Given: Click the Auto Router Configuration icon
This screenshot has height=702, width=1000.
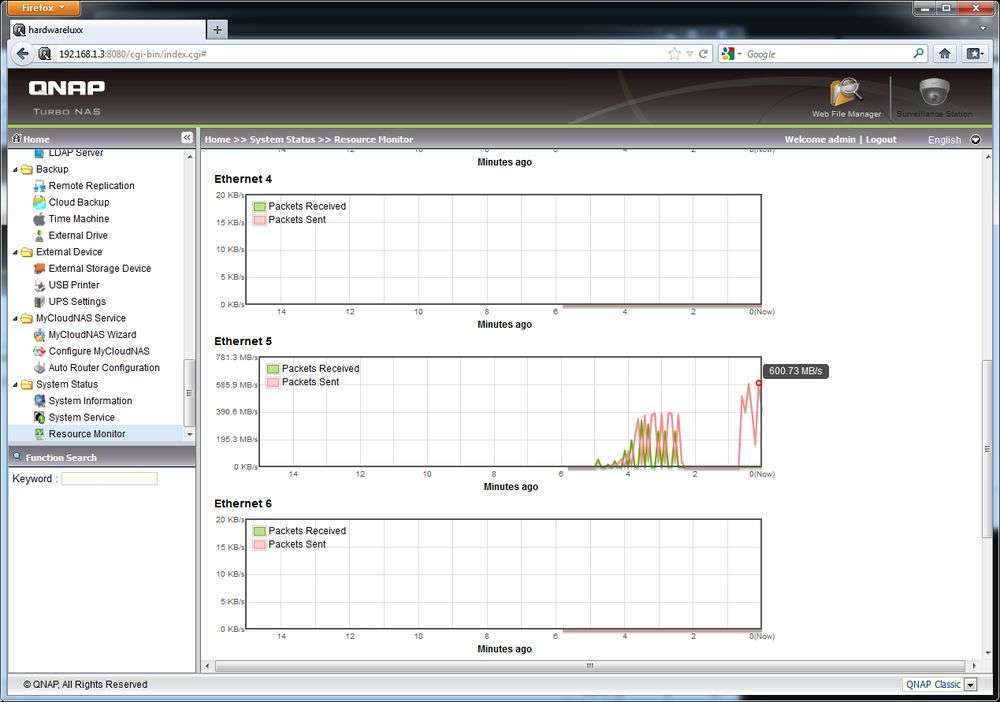Looking at the screenshot, I should (x=40, y=369).
